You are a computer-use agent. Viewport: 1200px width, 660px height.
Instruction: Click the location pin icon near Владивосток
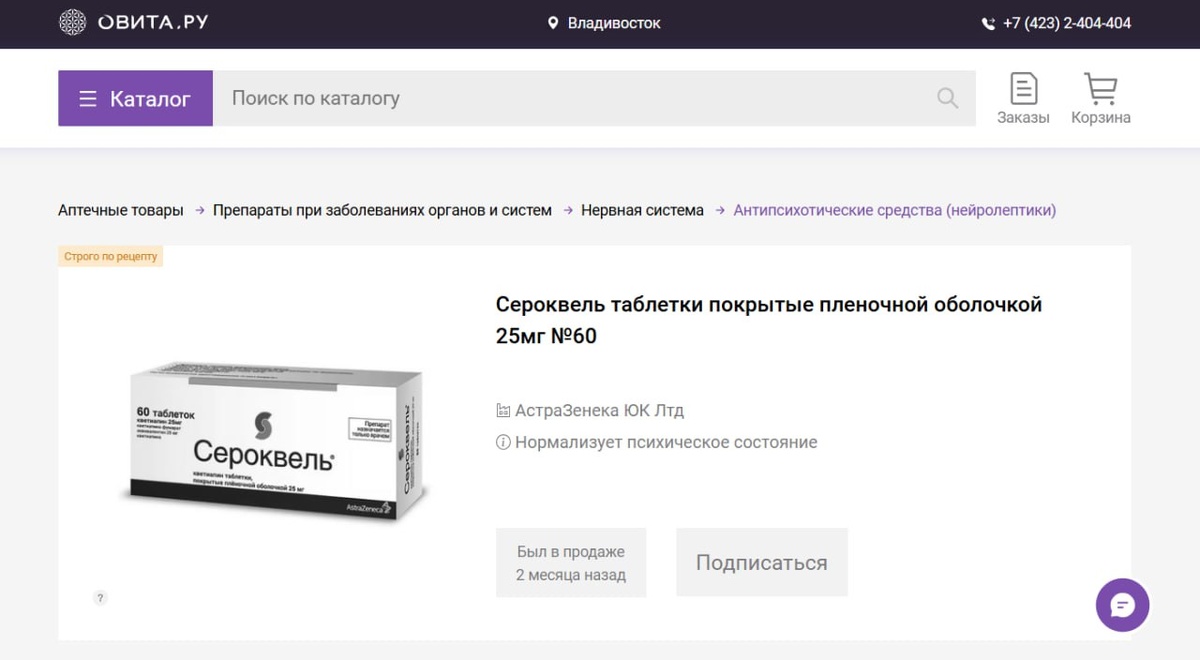(553, 23)
